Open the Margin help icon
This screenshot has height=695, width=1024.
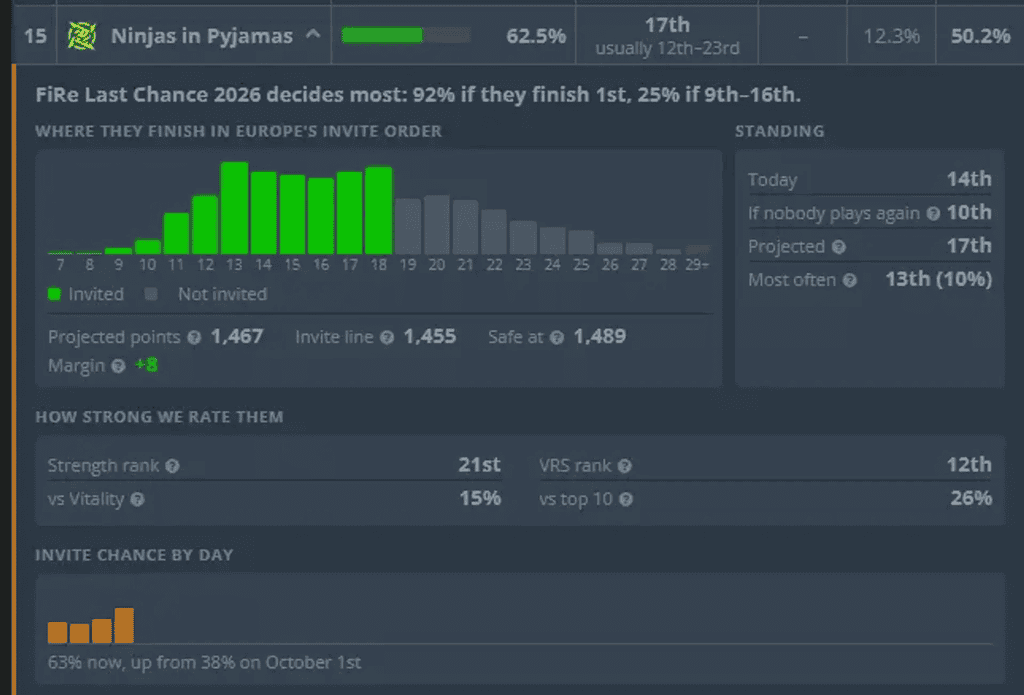pos(118,366)
